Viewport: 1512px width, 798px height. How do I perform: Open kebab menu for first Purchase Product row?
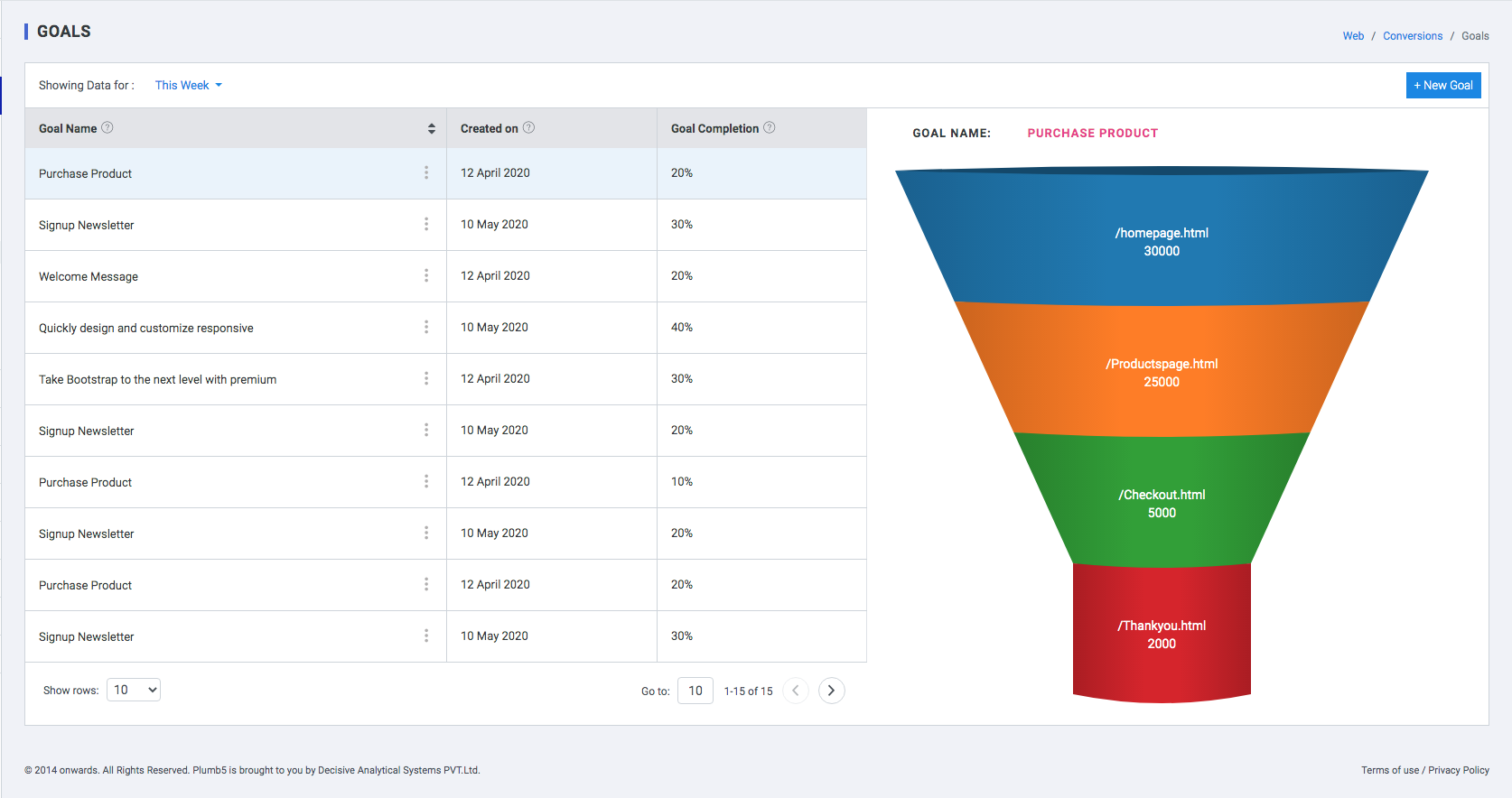pos(426,172)
